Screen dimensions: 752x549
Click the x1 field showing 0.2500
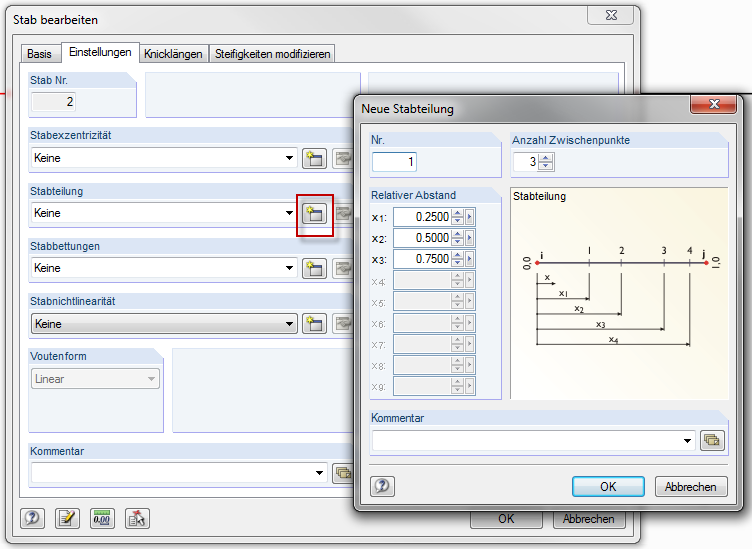tap(423, 217)
